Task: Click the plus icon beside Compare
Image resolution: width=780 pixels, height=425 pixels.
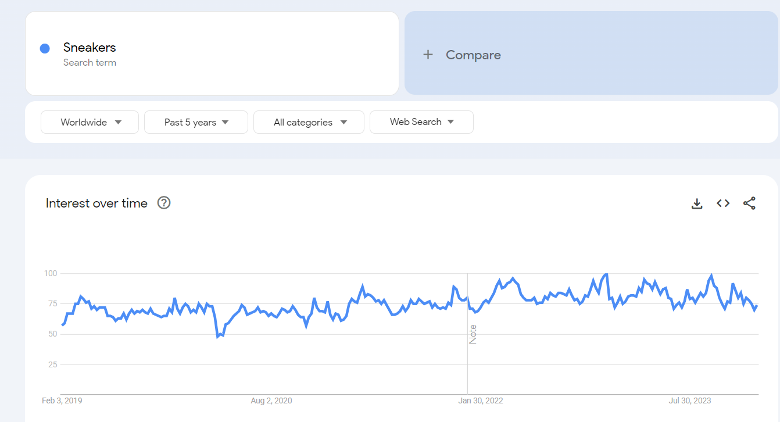Action: [x=428, y=55]
